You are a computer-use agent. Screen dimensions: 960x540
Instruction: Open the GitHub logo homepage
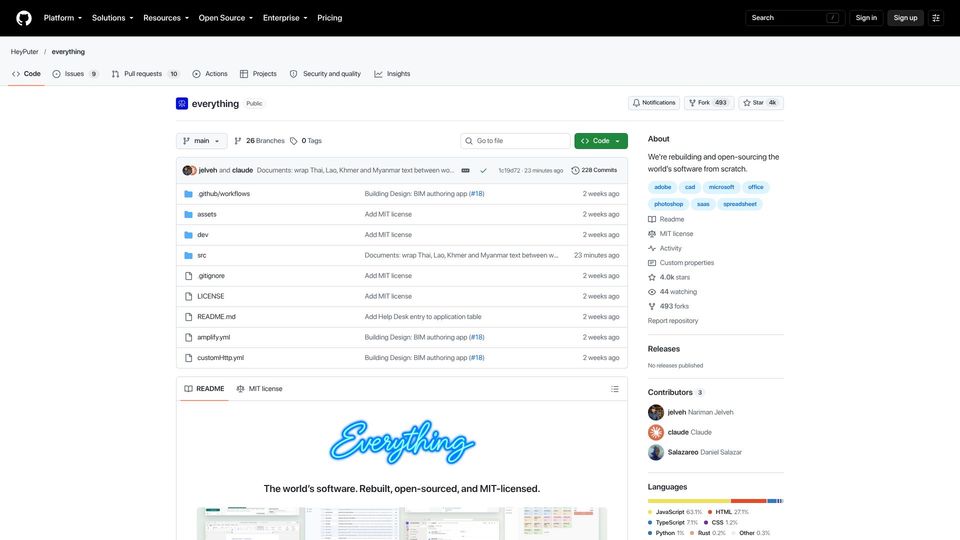[24, 18]
